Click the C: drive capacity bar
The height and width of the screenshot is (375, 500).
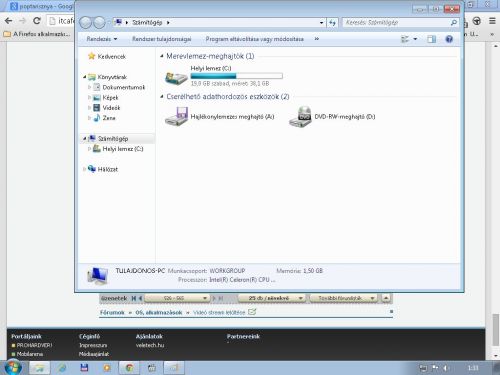coord(237,76)
